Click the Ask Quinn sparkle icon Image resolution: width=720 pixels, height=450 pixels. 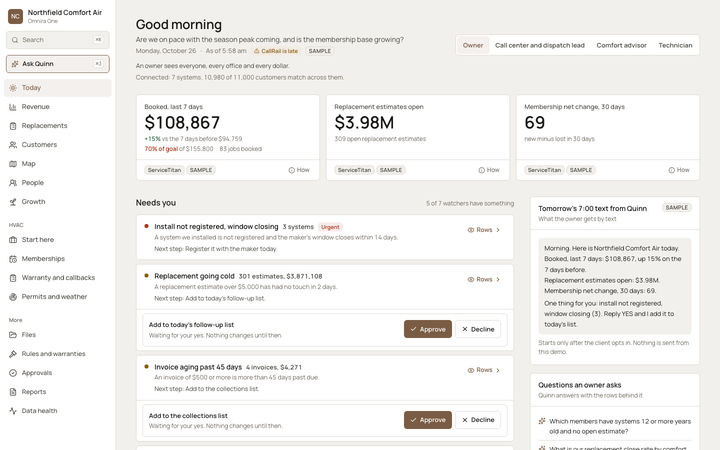point(15,64)
